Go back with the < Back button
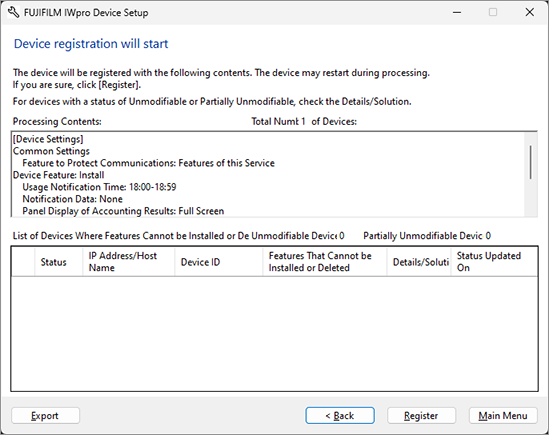Image resolution: width=549 pixels, height=435 pixels. (340, 415)
